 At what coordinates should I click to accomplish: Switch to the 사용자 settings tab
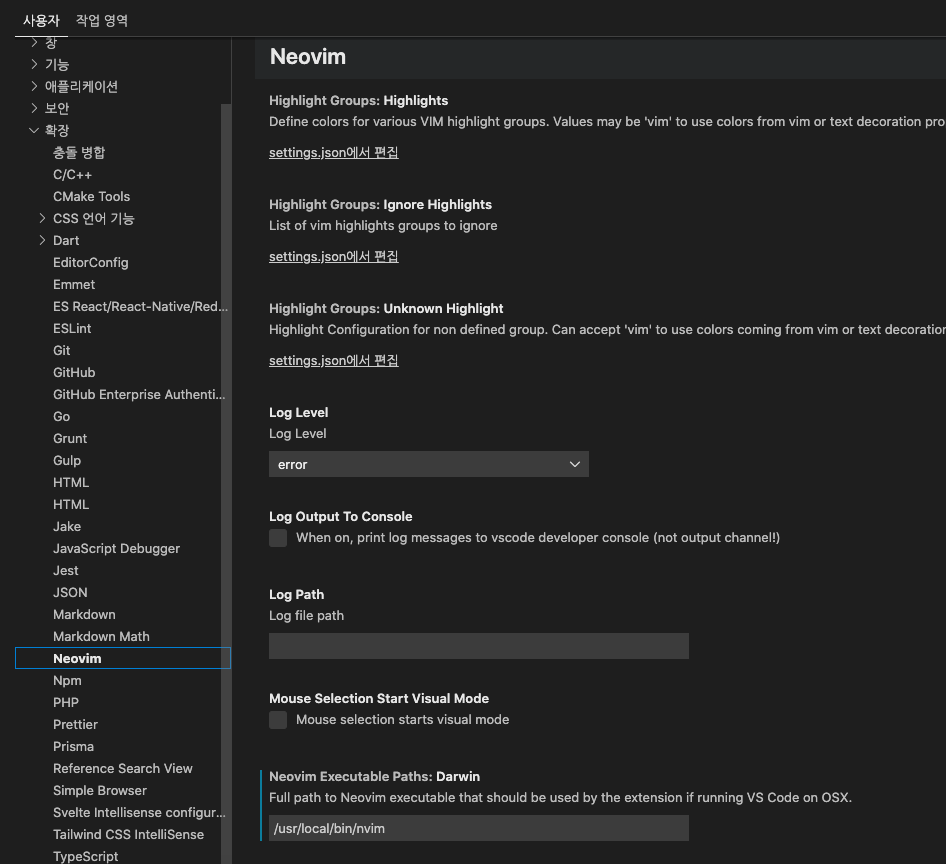(x=41, y=21)
